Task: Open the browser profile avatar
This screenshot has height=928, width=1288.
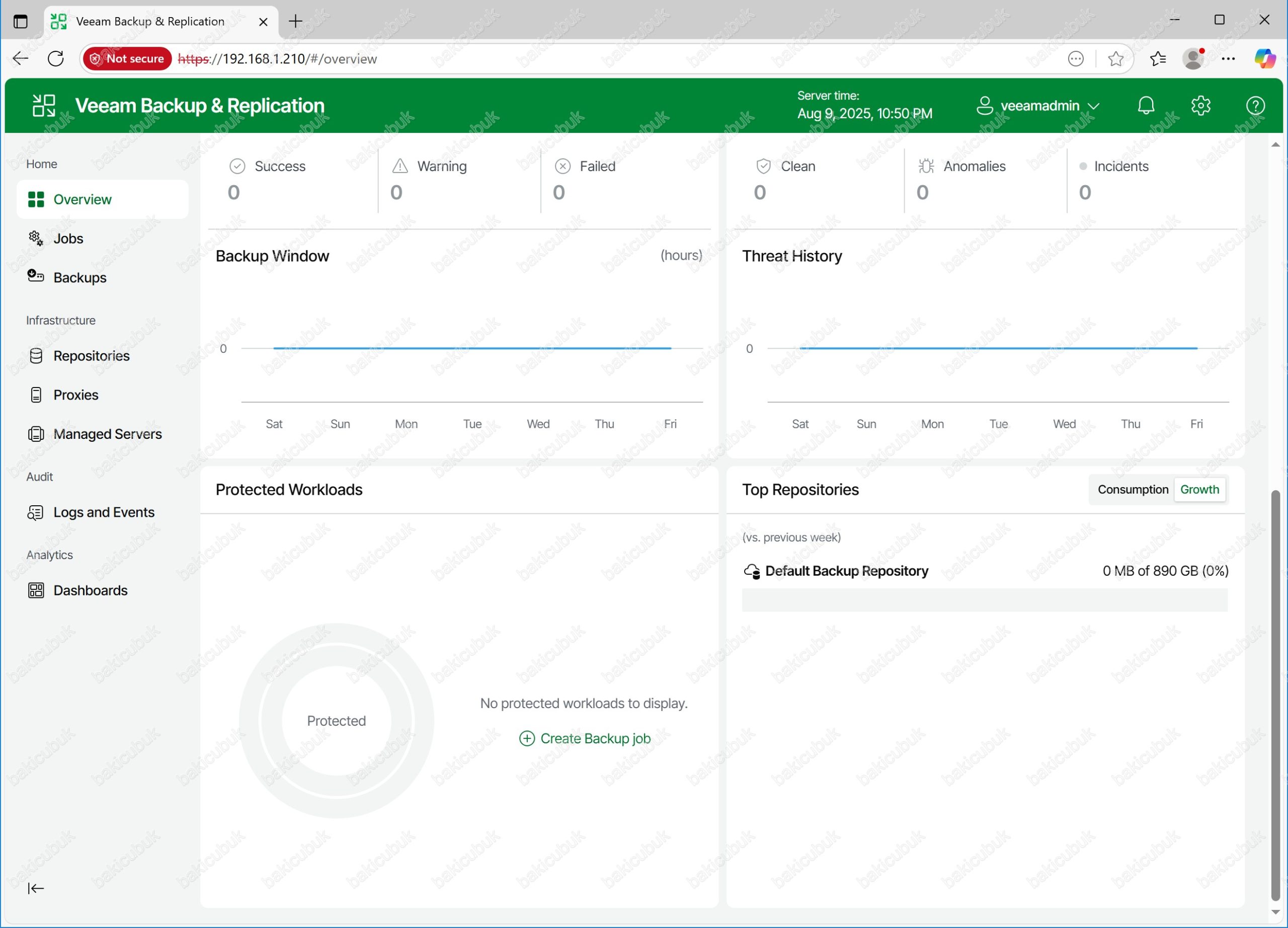Action: (1193, 58)
